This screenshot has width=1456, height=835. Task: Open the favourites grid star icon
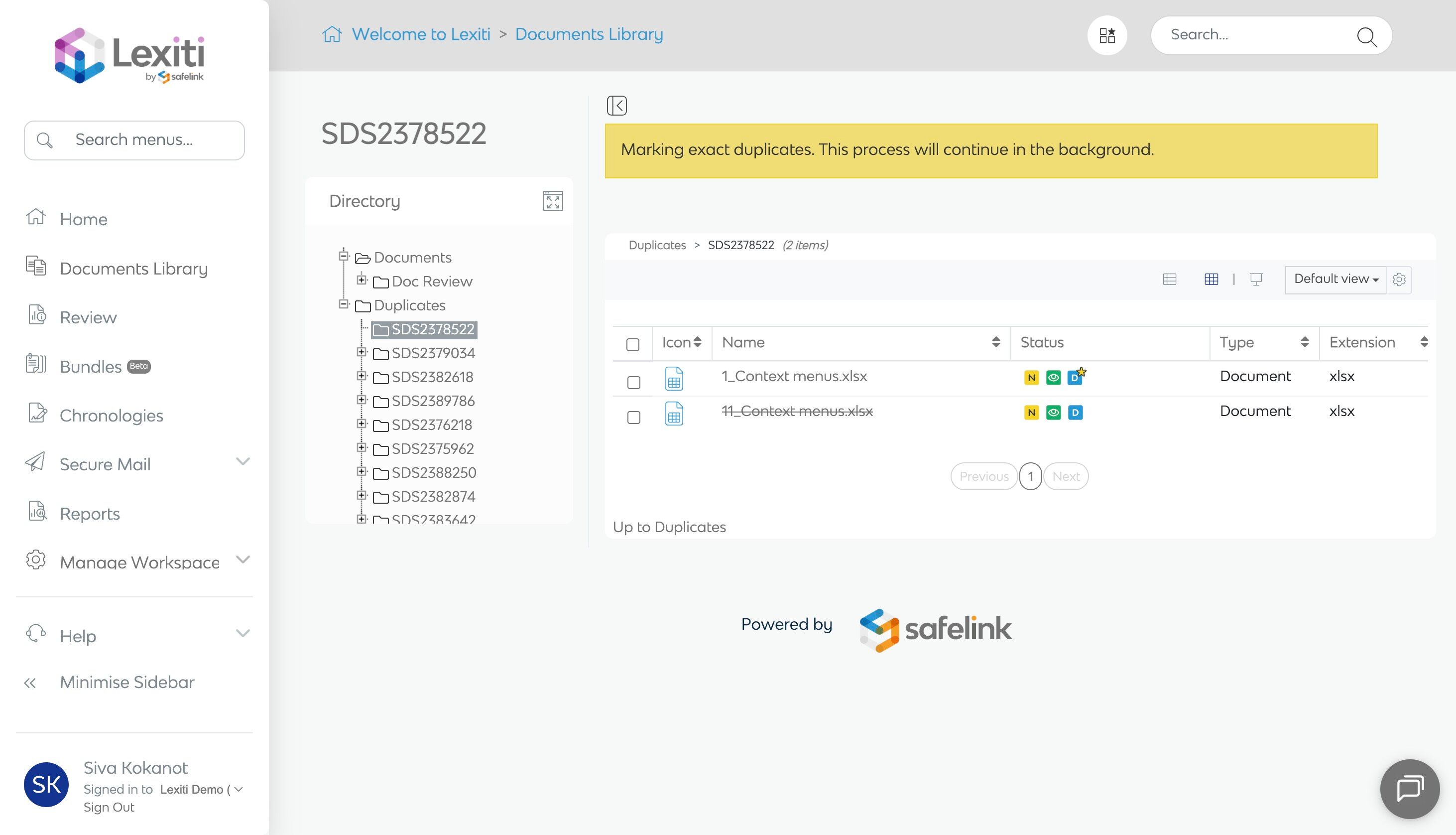tap(1106, 35)
